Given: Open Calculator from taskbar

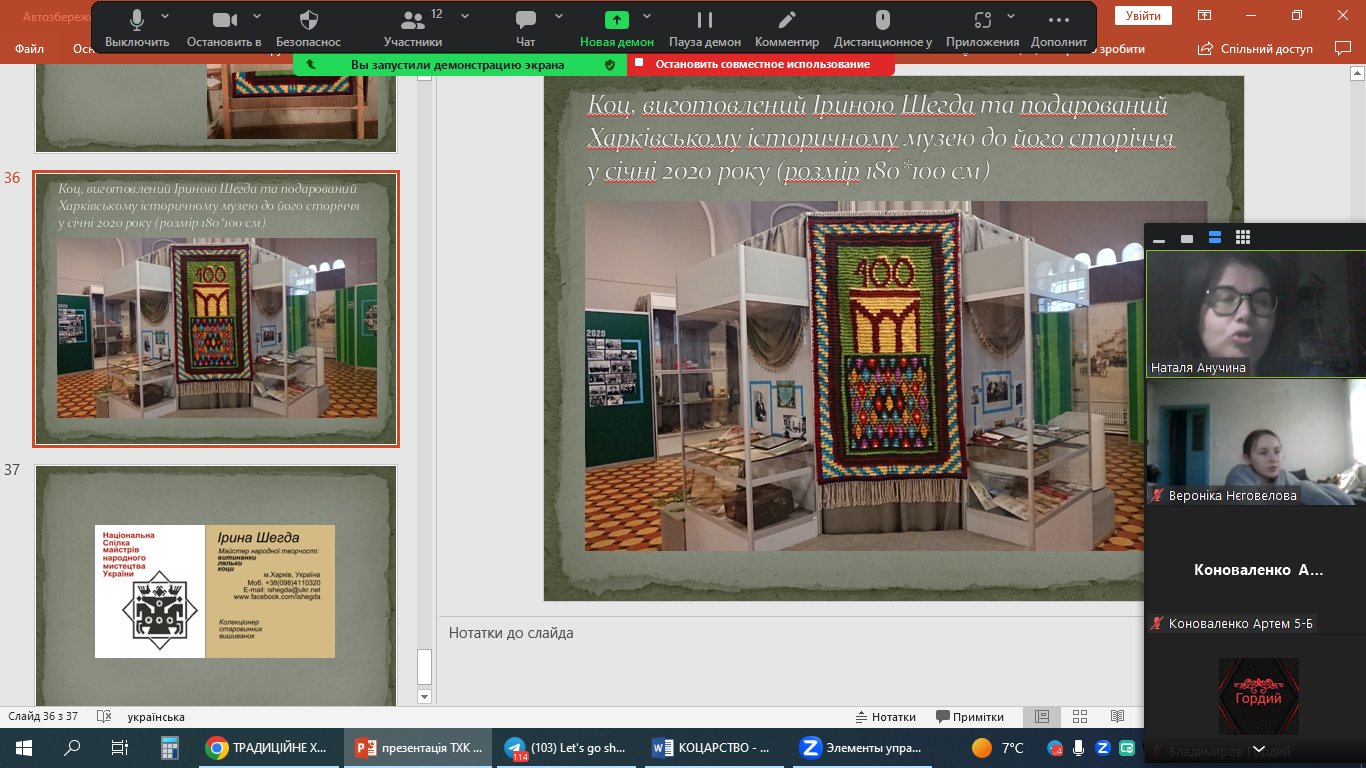Looking at the screenshot, I should click(168, 748).
